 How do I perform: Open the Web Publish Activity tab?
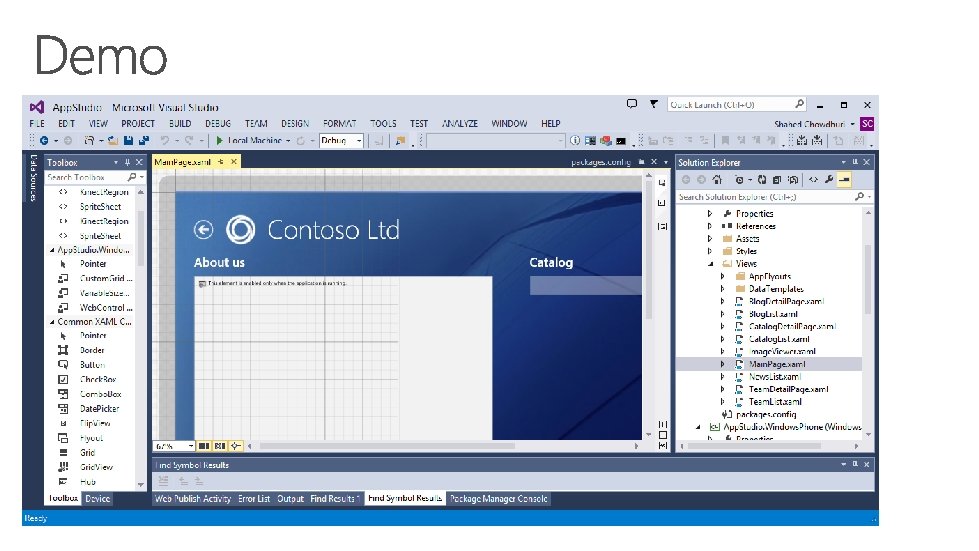(x=193, y=499)
